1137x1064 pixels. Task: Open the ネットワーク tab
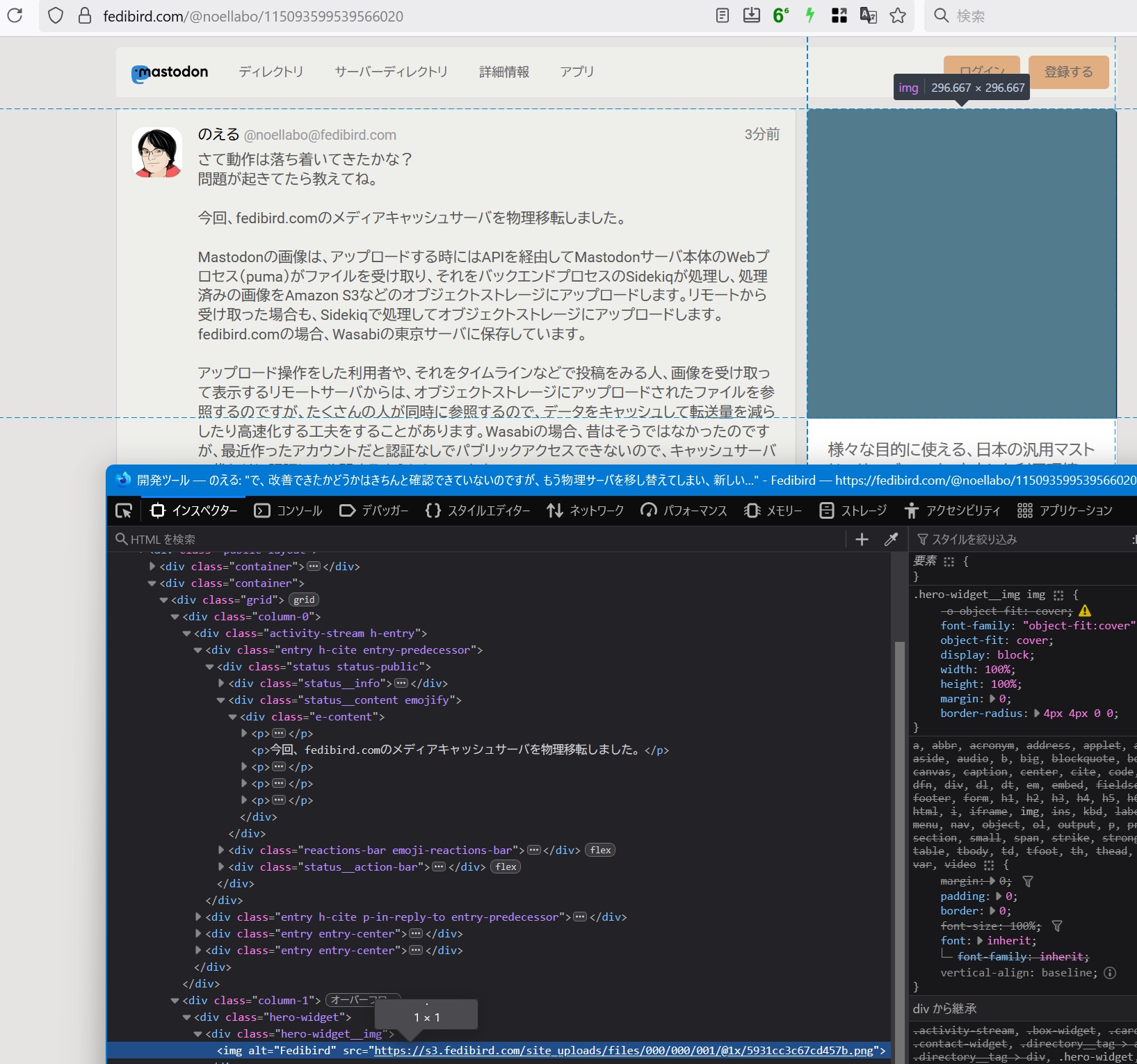pyautogui.click(x=586, y=511)
